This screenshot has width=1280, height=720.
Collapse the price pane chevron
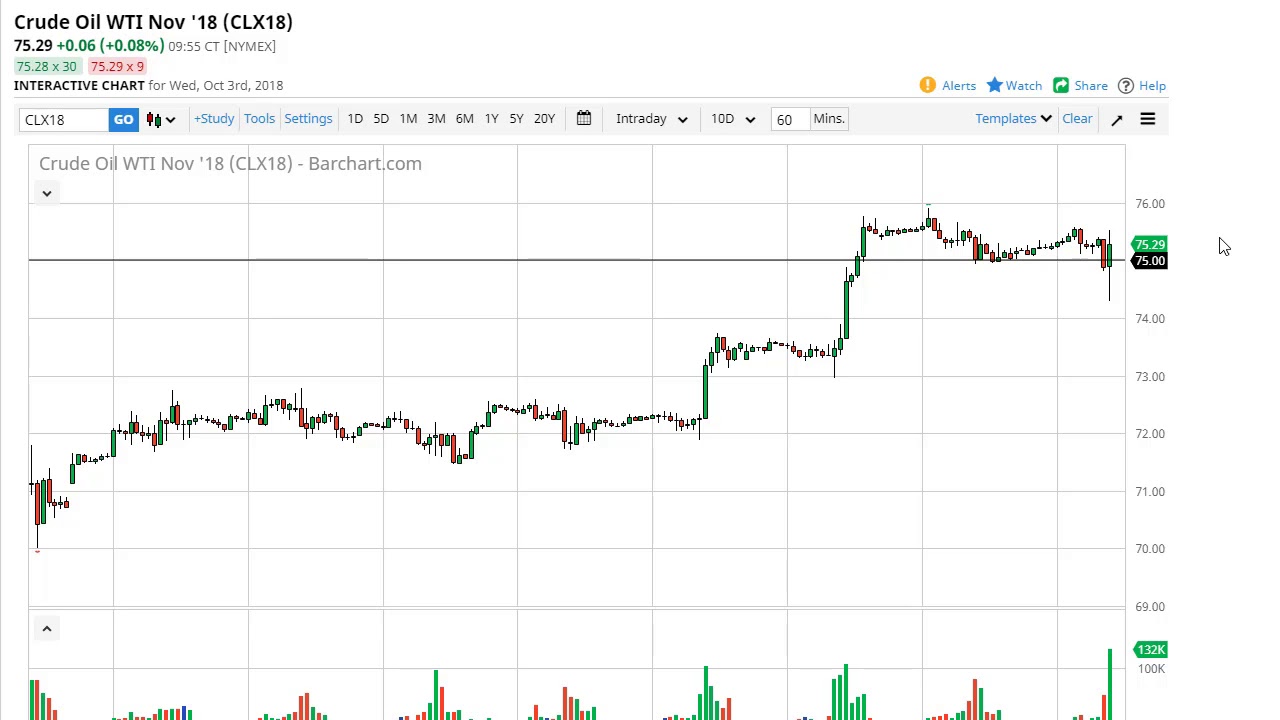[x=46, y=193]
